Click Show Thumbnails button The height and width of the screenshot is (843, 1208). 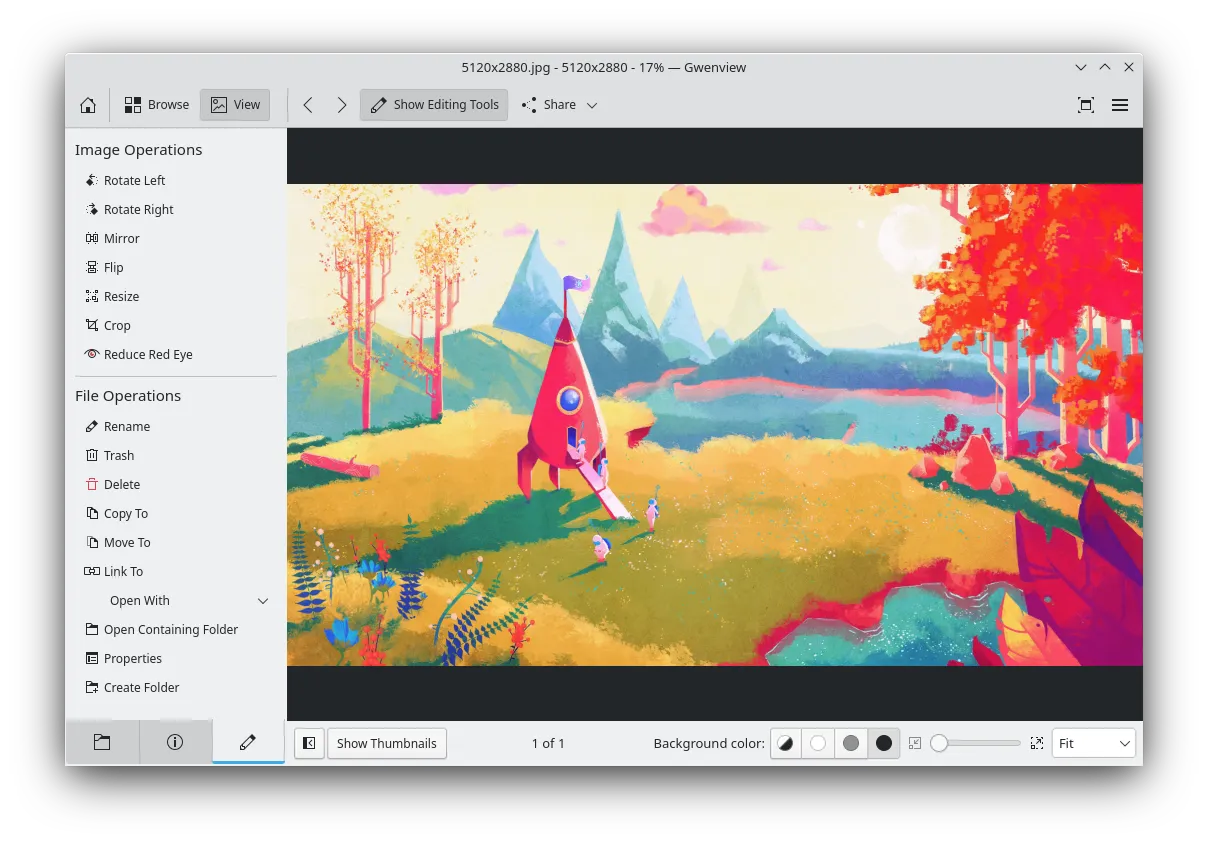pyautogui.click(x=387, y=743)
